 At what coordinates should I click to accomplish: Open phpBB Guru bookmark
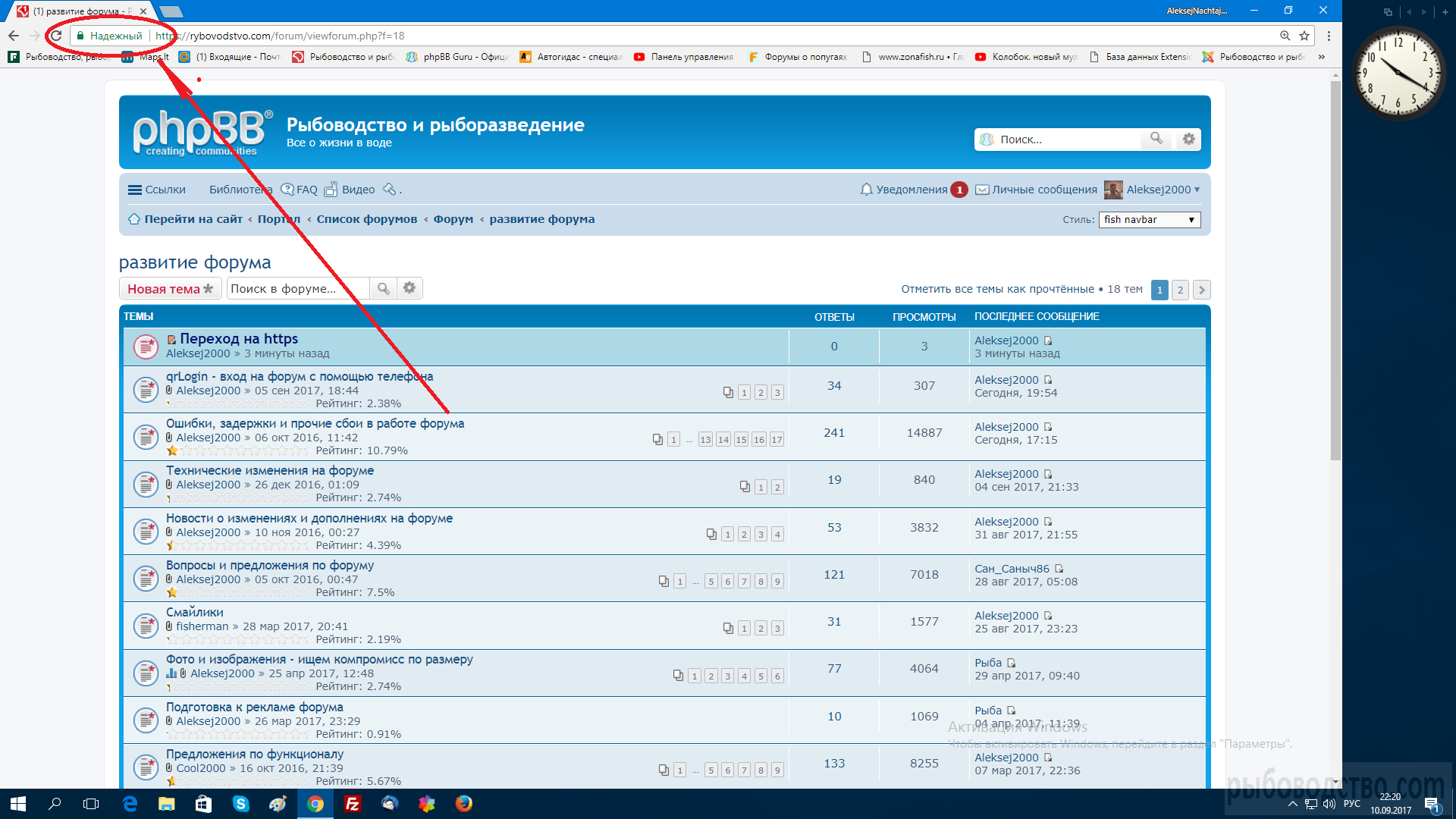tap(457, 57)
